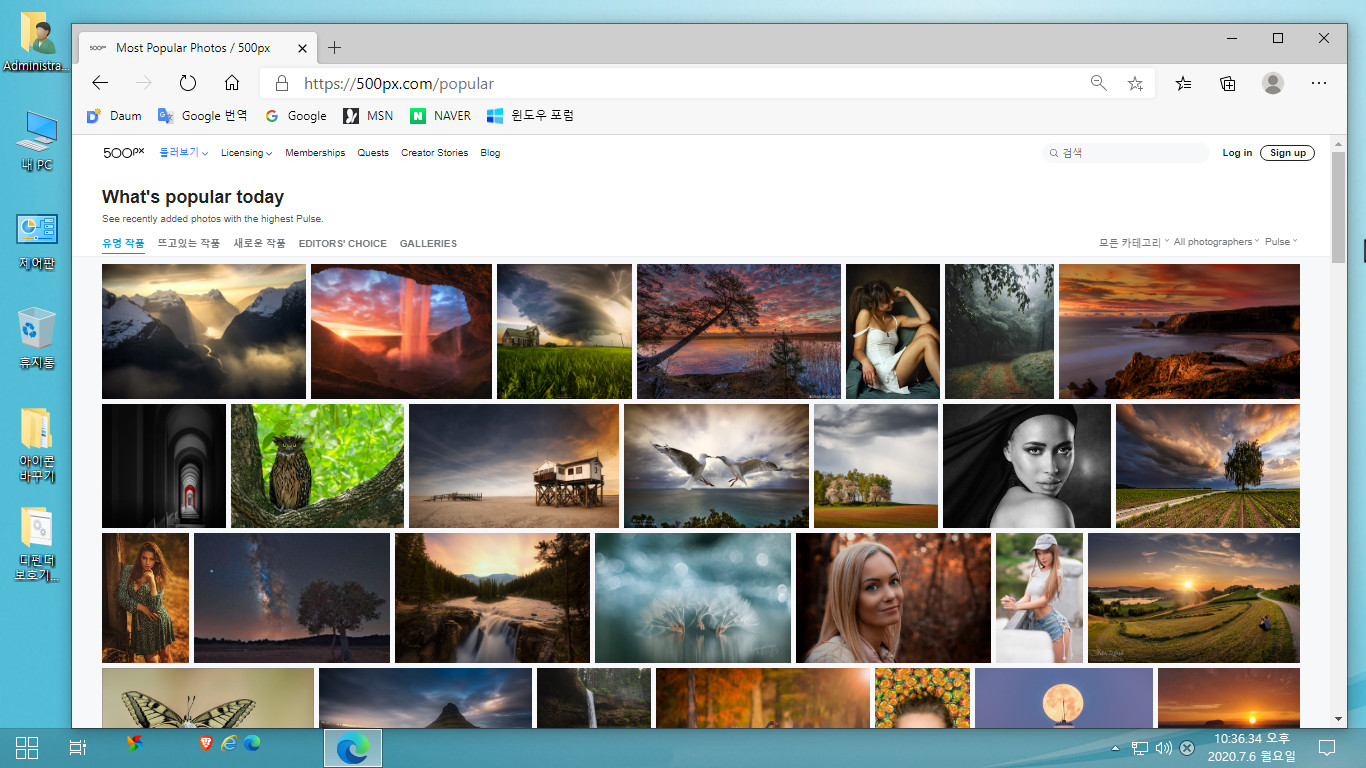This screenshot has height=768, width=1366.
Task: Open the Google 번역 bookmark
Action: click(202, 116)
